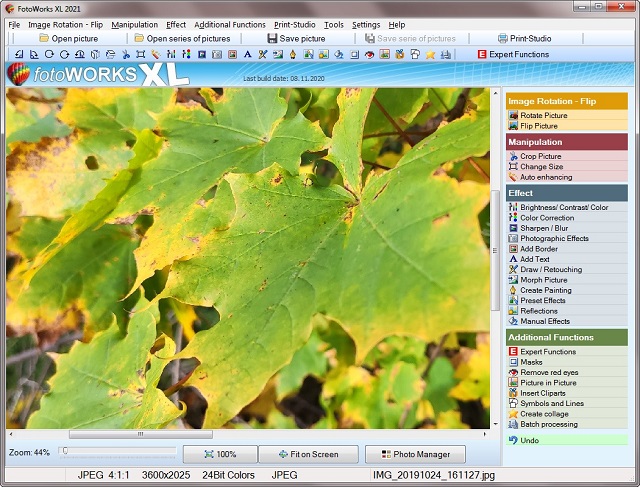Expand the Additional Functions menu

(230, 24)
